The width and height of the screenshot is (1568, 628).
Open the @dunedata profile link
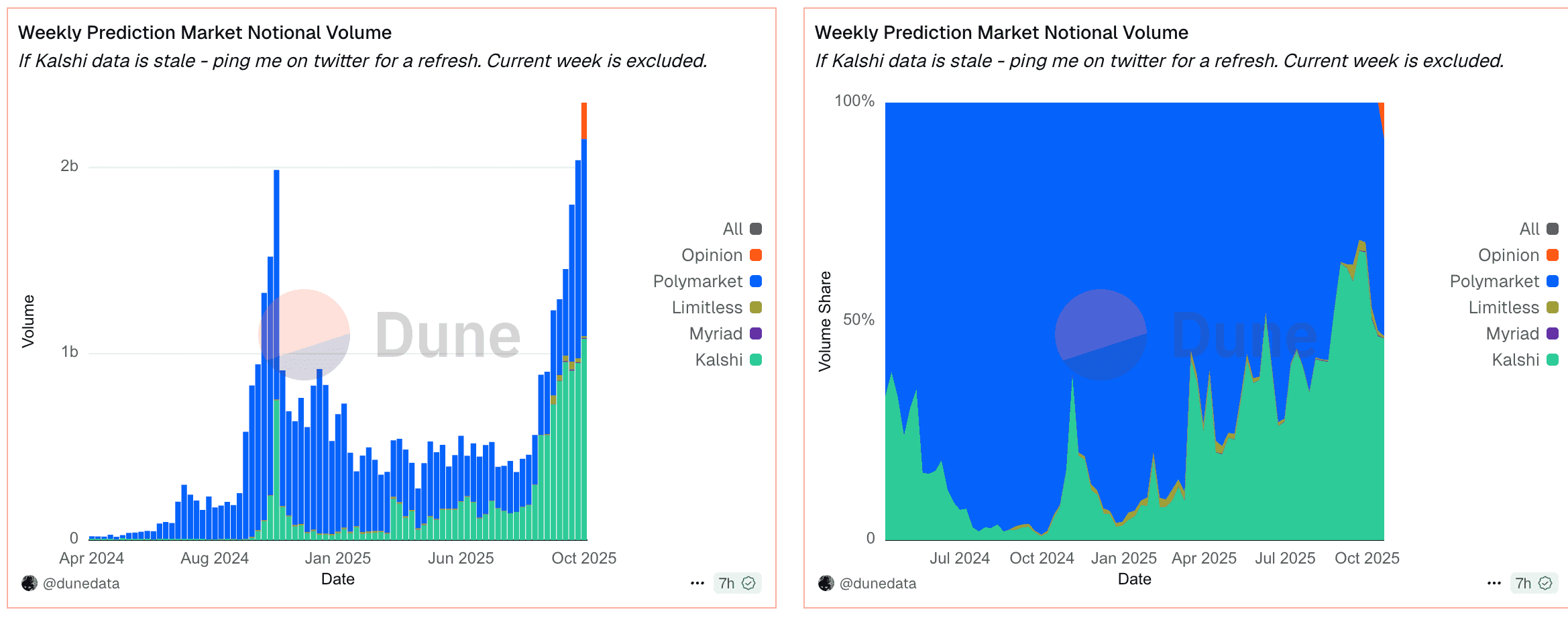[x=80, y=583]
